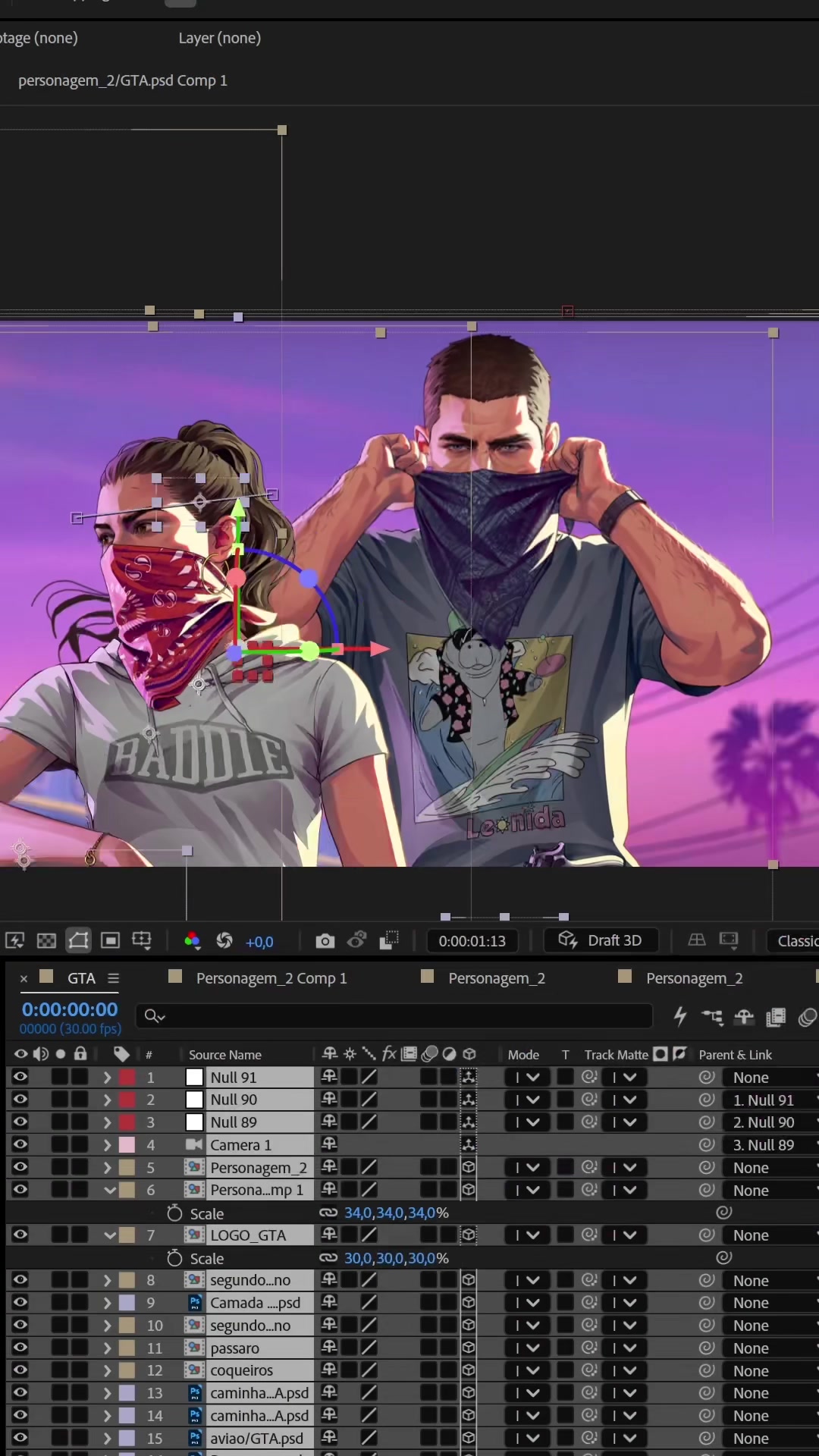Switch to the last Personagem_2 timeline tab
The width and height of the screenshot is (819, 1456).
click(694, 977)
